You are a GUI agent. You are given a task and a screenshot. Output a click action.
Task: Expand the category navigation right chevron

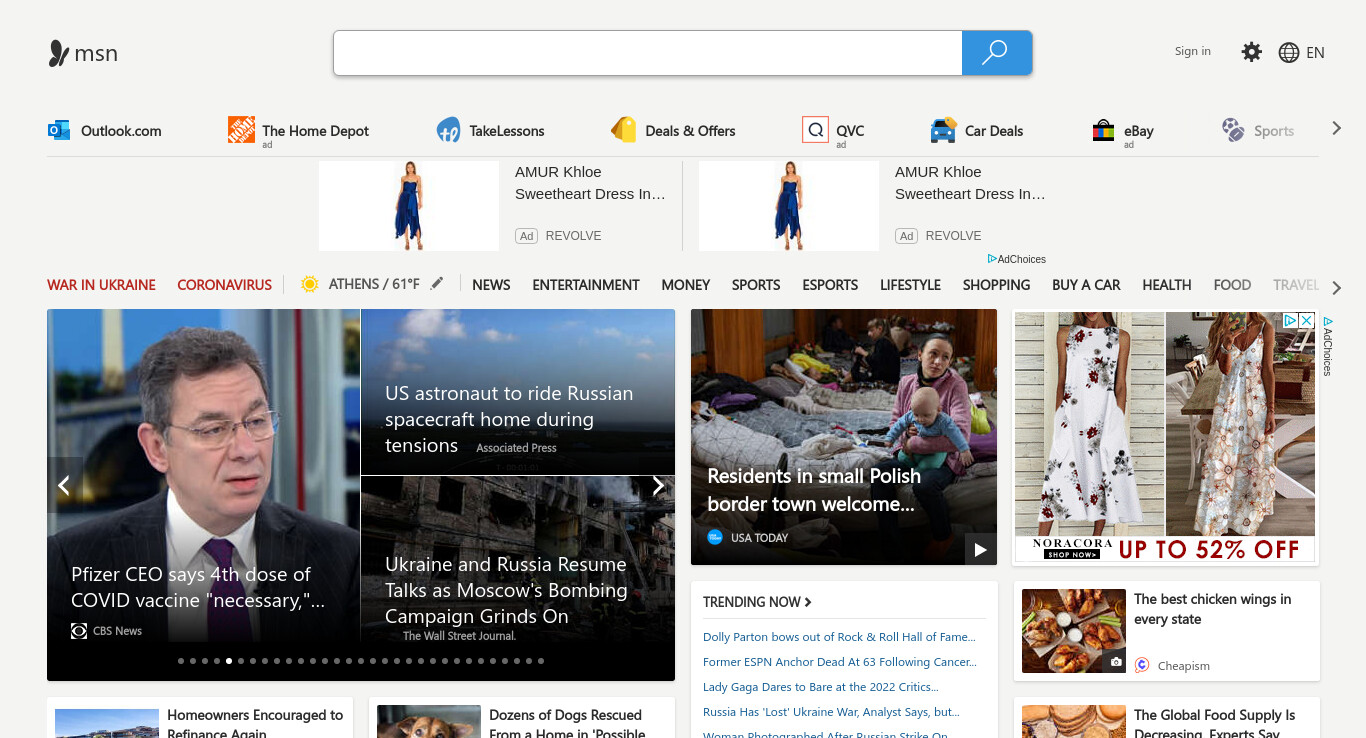(1337, 288)
